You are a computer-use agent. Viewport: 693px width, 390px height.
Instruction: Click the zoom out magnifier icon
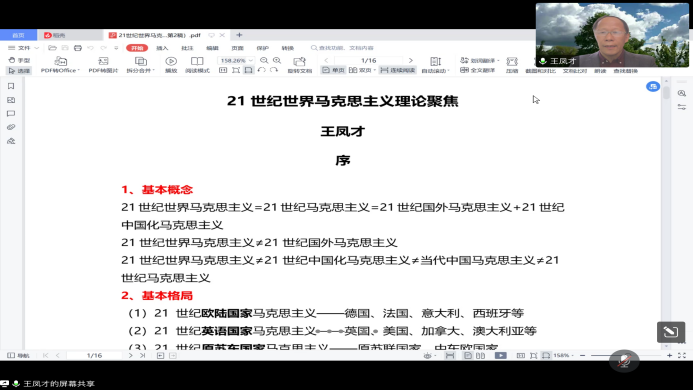click(264, 61)
